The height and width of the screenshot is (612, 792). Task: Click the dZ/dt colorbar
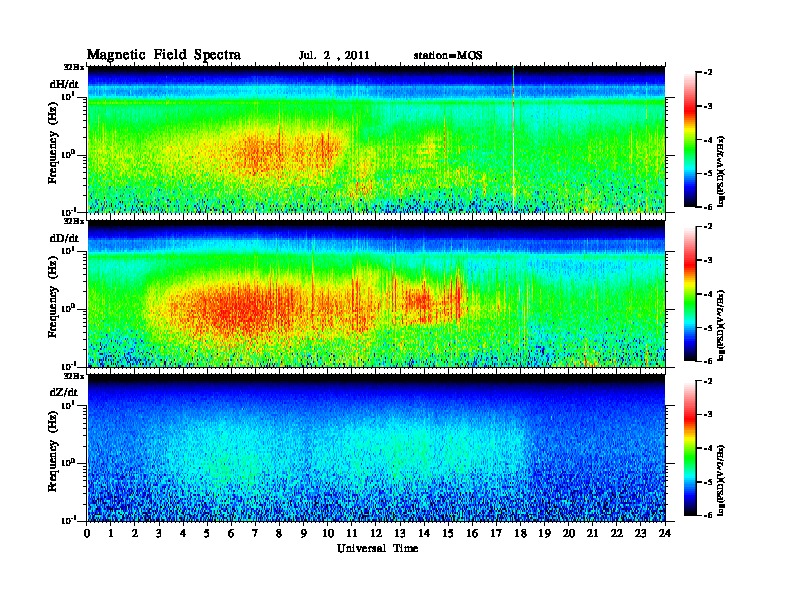click(x=689, y=448)
